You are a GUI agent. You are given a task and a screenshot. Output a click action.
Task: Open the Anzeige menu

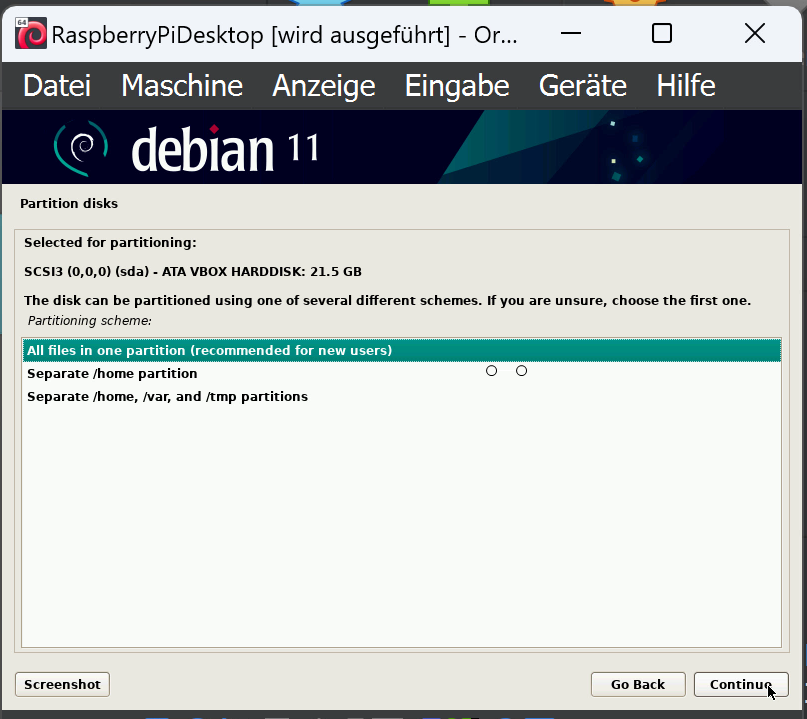324,85
